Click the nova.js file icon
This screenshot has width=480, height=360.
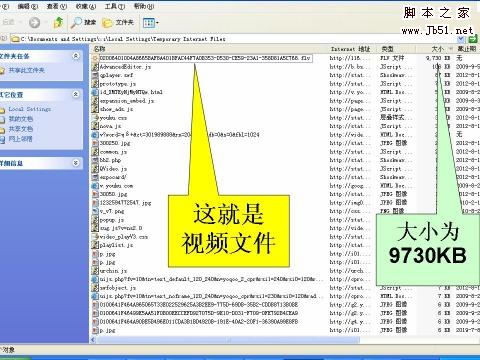click(95, 126)
